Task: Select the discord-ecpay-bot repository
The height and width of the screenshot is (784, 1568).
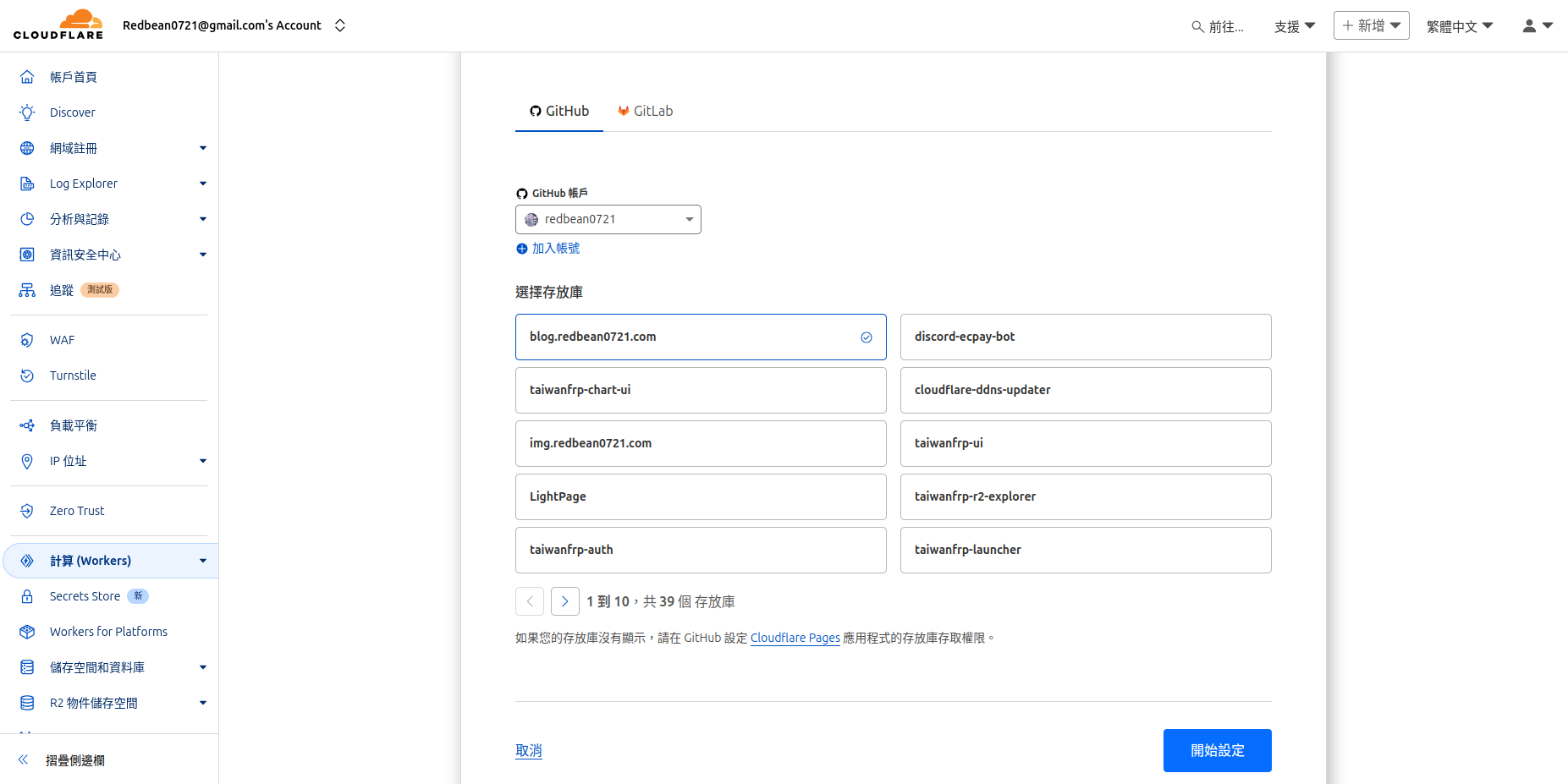Action: coord(1086,337)
